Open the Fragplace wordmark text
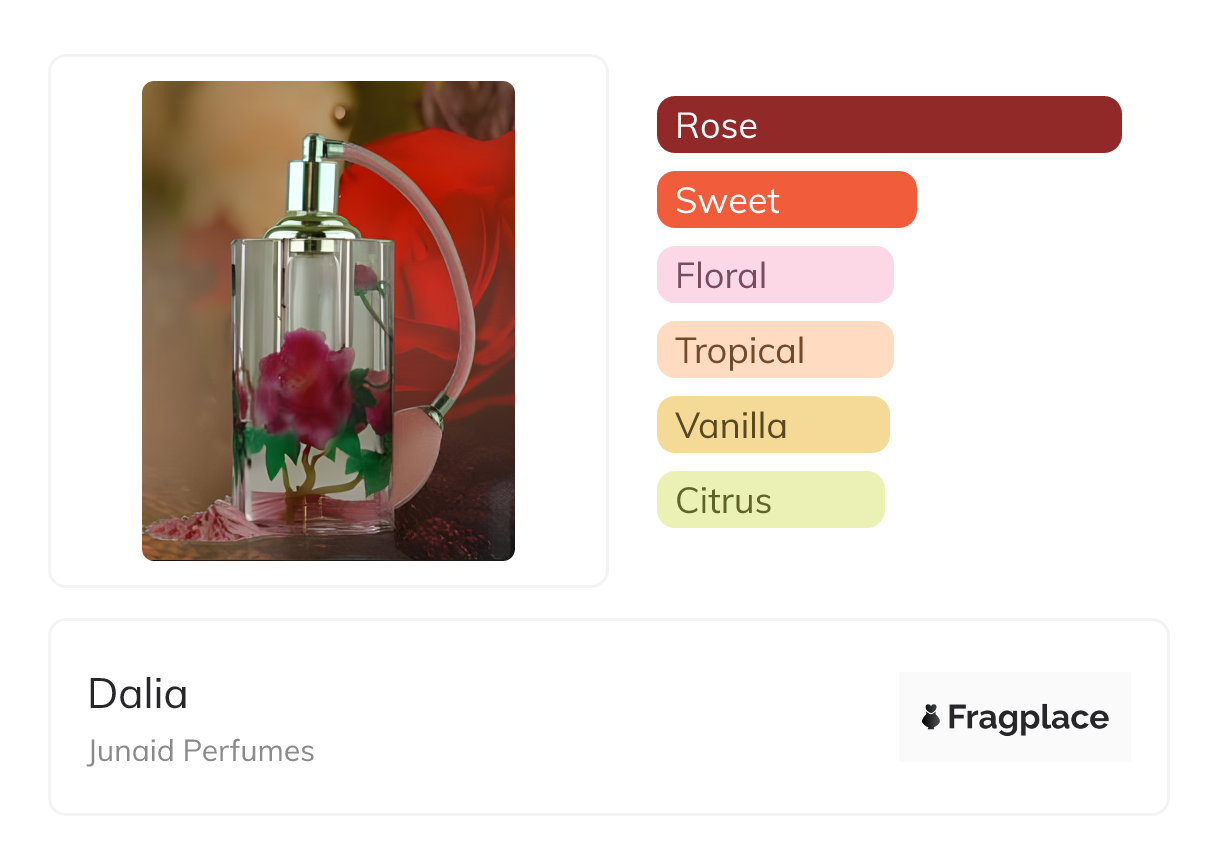 click(x=1028, y=717)
